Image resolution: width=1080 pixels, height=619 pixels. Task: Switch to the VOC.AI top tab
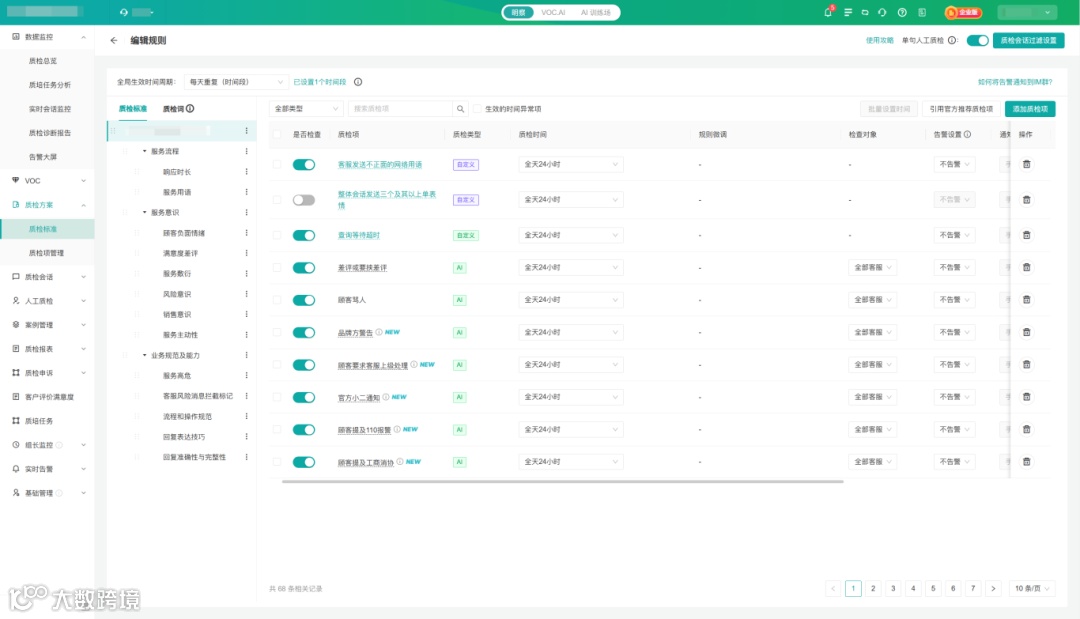pos(553,12)
